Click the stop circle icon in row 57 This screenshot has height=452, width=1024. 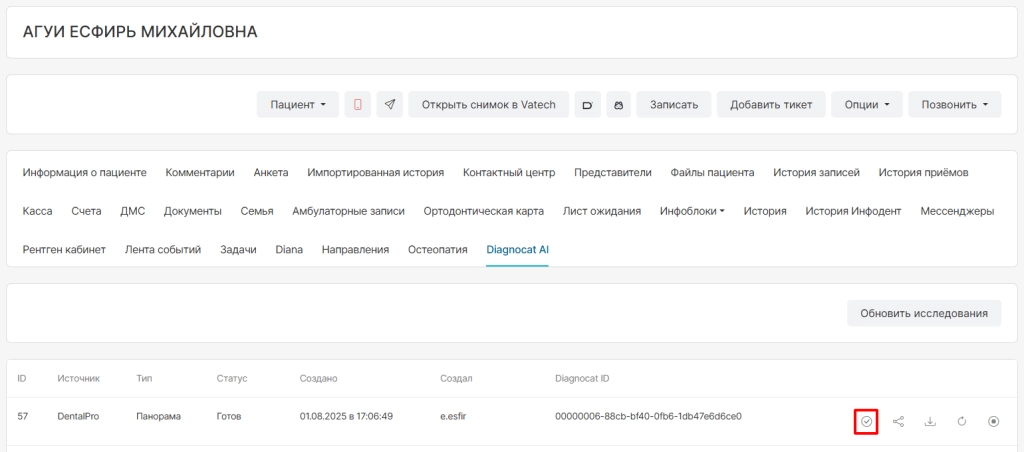[993, 421]
